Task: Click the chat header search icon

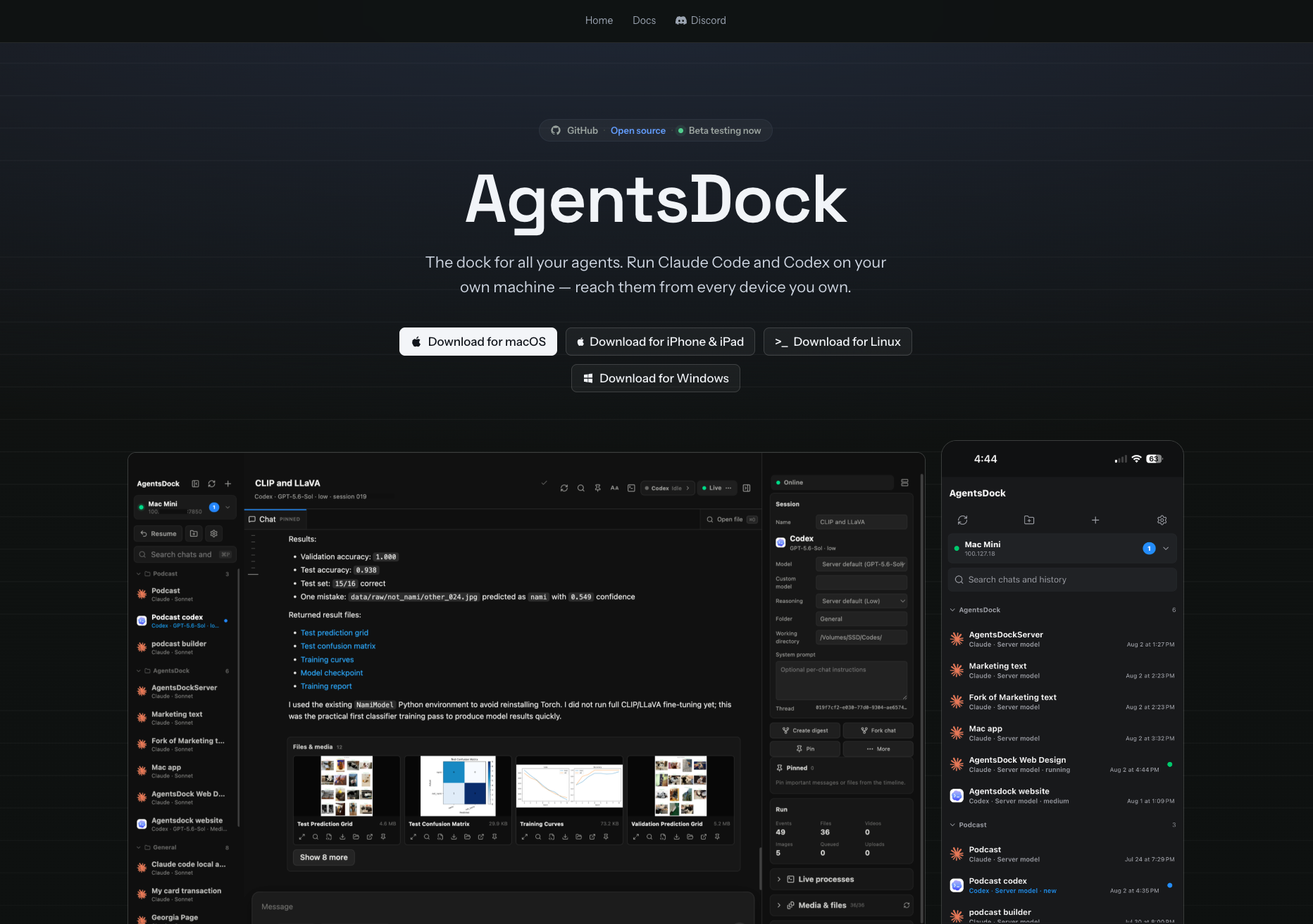Action: click(x=581, y=488)
